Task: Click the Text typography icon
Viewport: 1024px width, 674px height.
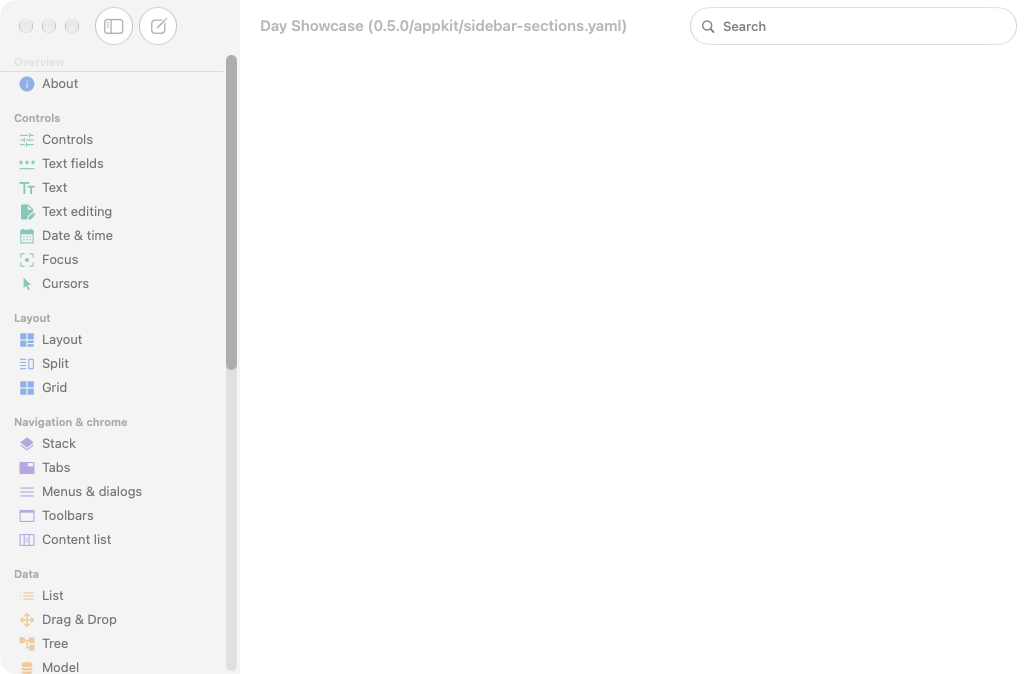Action: coord(27,188)
